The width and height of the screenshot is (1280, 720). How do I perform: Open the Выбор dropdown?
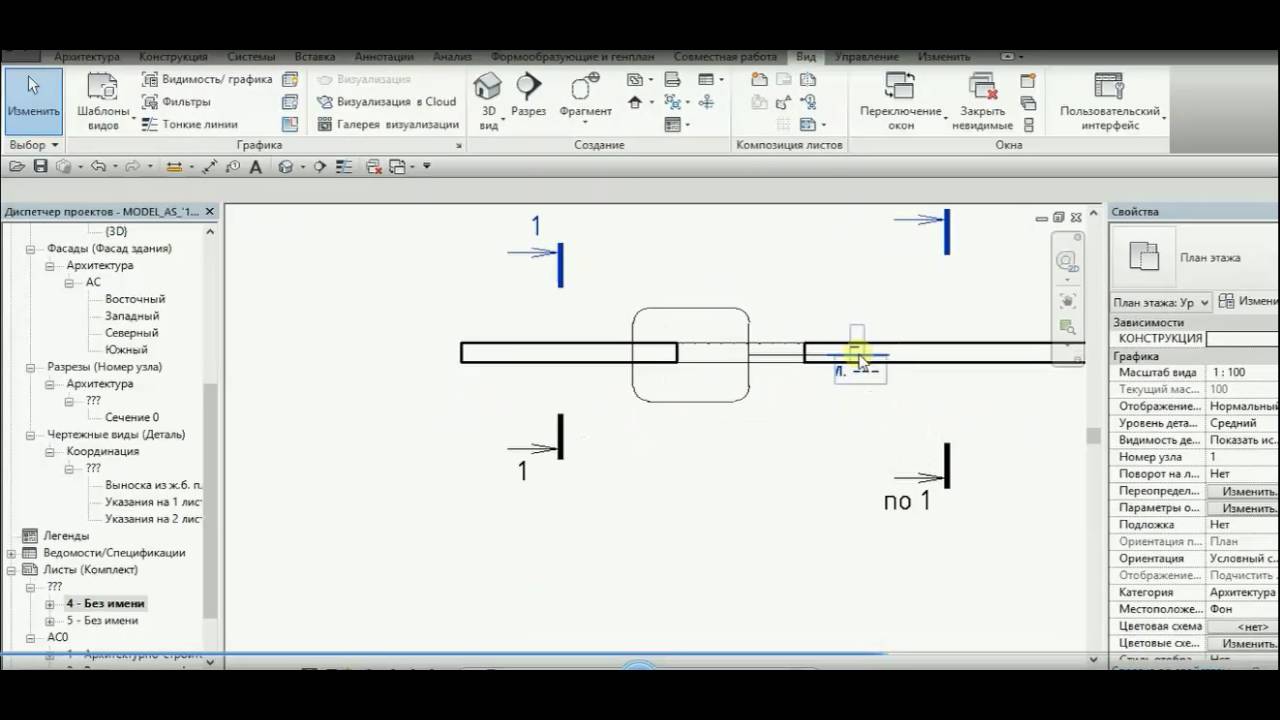[x=34, y=145]
